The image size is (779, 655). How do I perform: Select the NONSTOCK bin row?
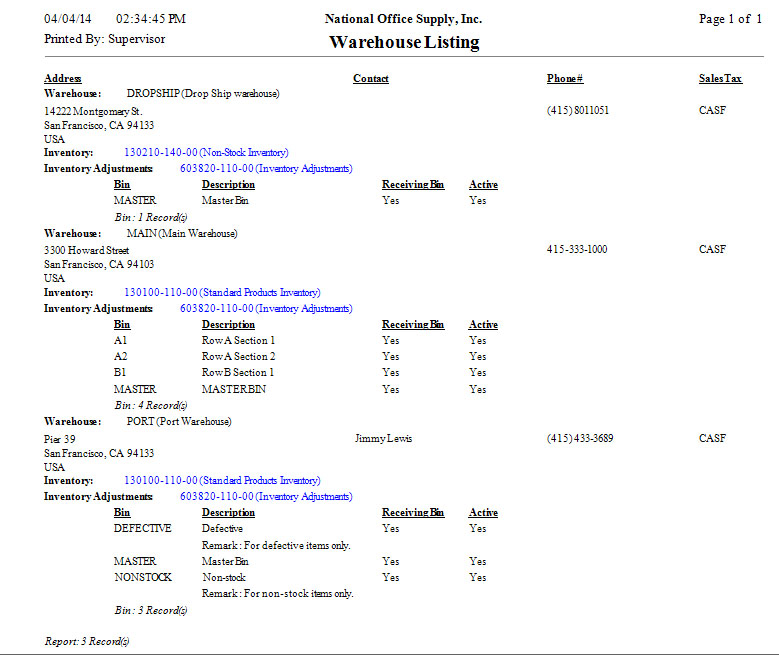[x=142, y=578]
